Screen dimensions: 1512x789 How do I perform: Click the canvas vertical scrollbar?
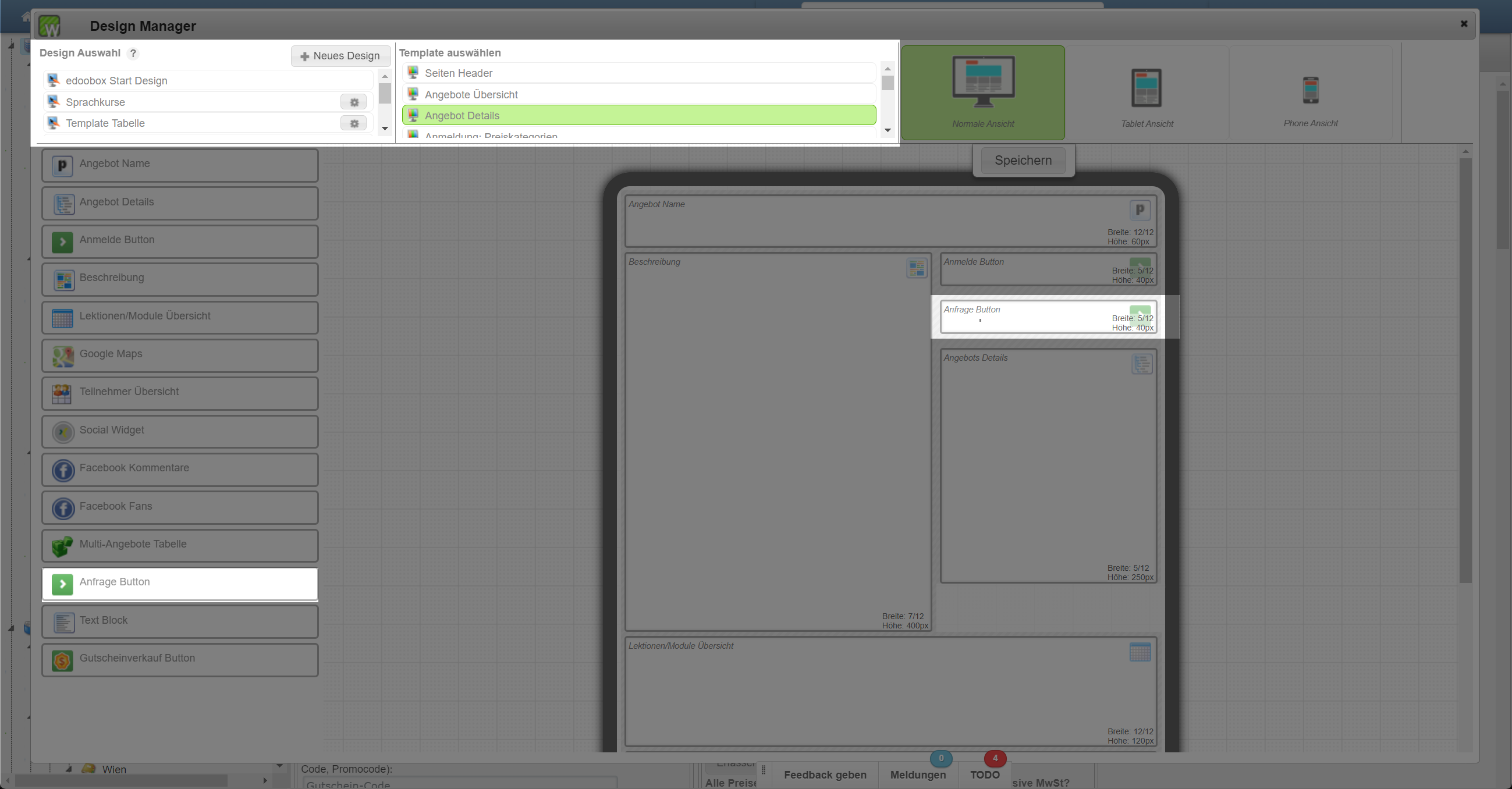[1465, 369]
